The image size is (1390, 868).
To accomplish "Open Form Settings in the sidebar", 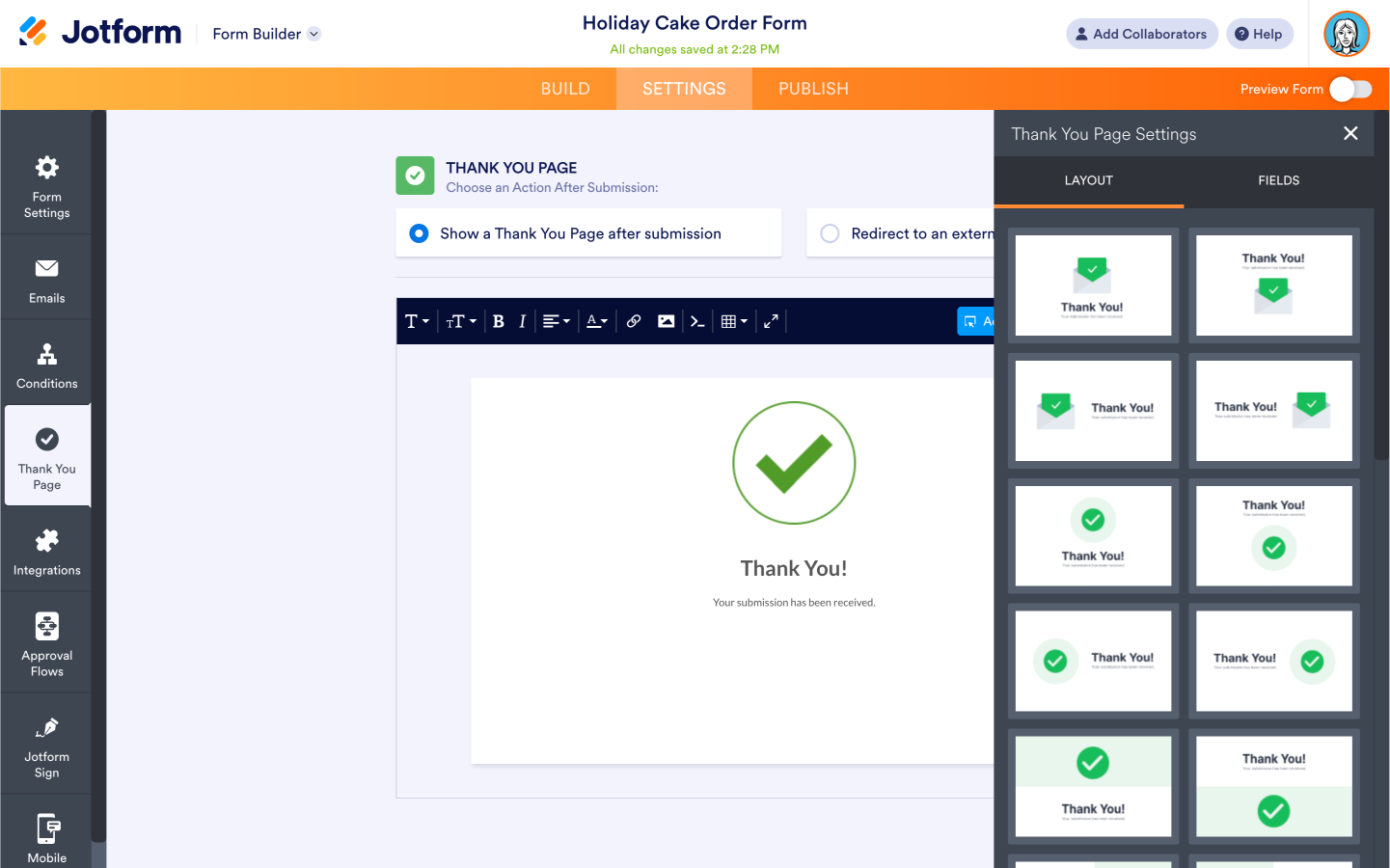I will coord(46,187).
